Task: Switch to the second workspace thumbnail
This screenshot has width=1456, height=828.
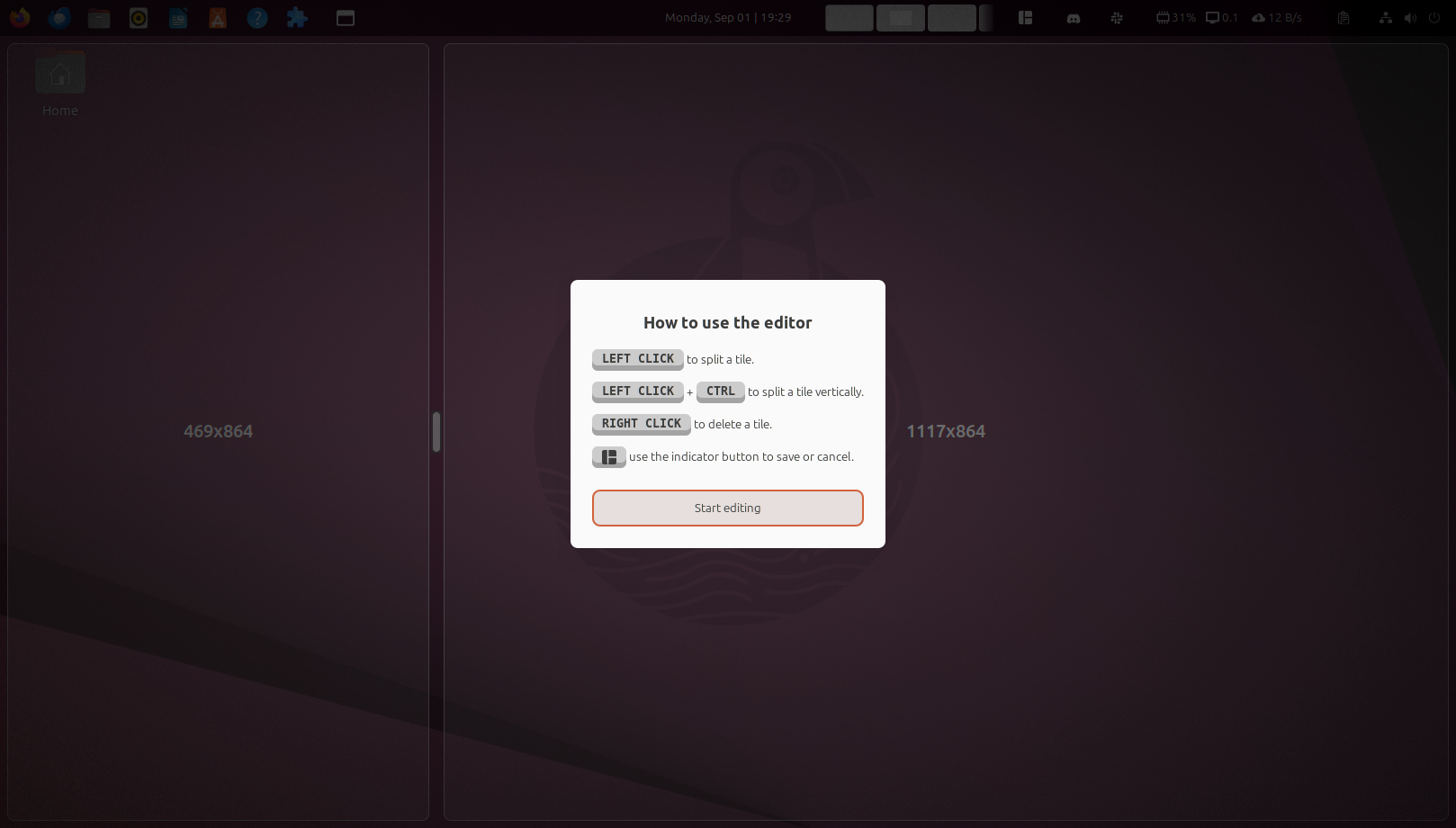Action: [900, 18]
